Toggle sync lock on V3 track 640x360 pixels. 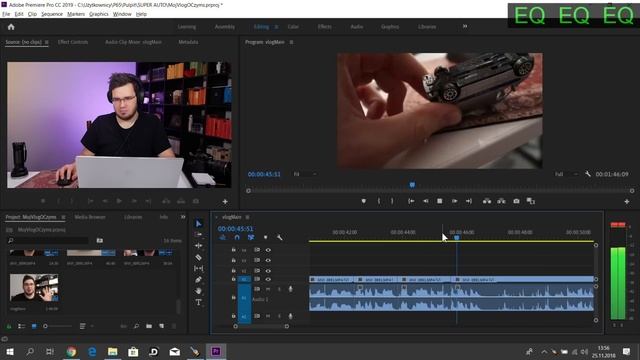point(257,260)
